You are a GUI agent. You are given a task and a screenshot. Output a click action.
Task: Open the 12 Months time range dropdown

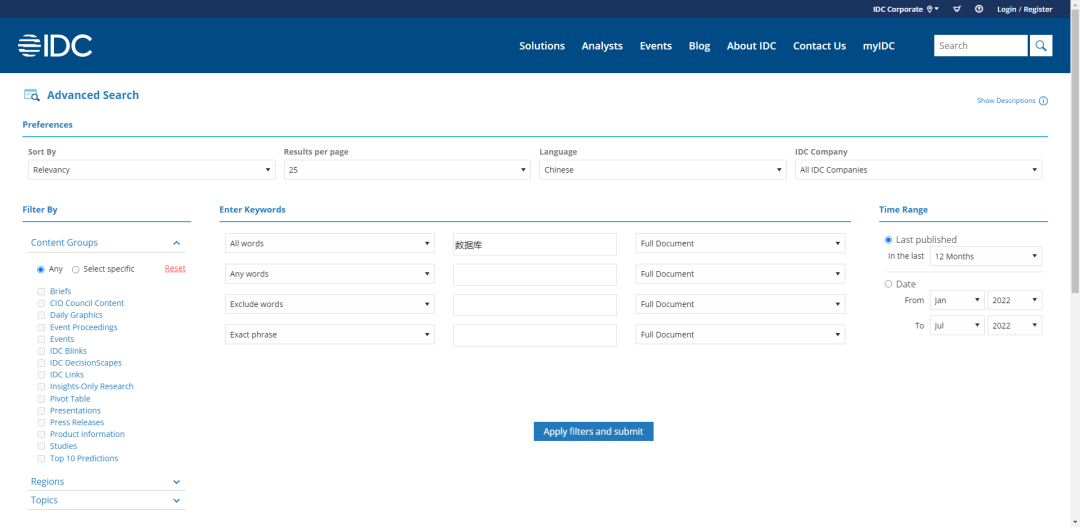coord(986,256)
